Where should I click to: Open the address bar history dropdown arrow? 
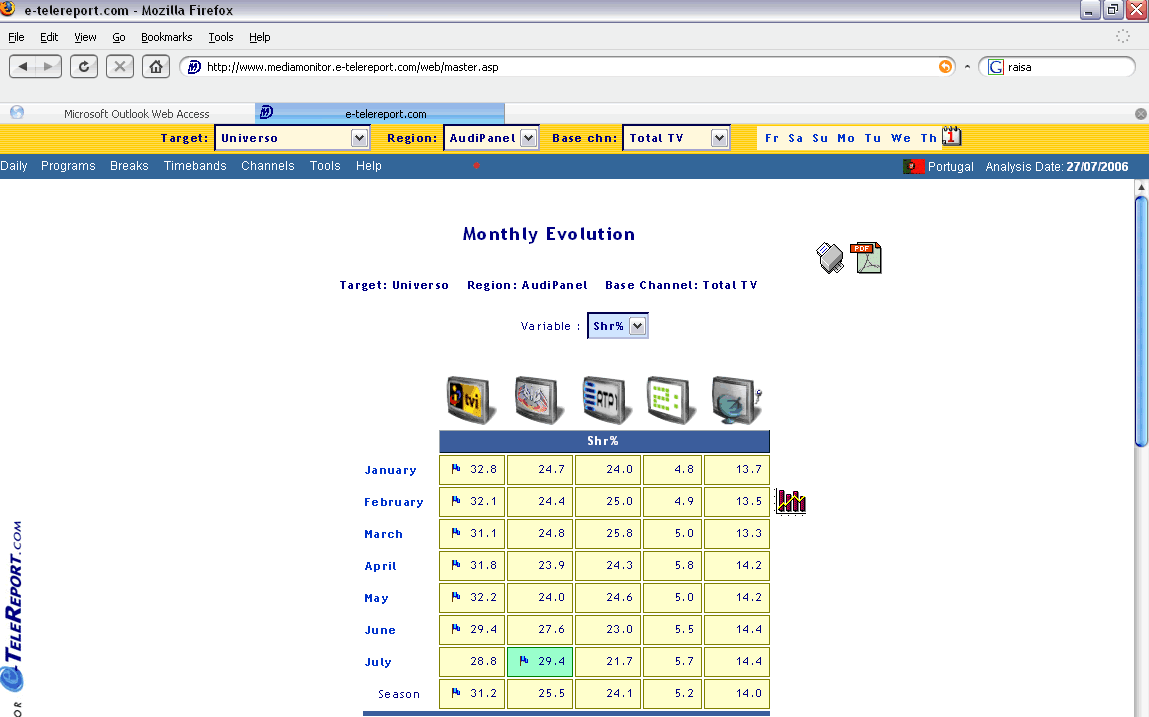click(967, 67)
